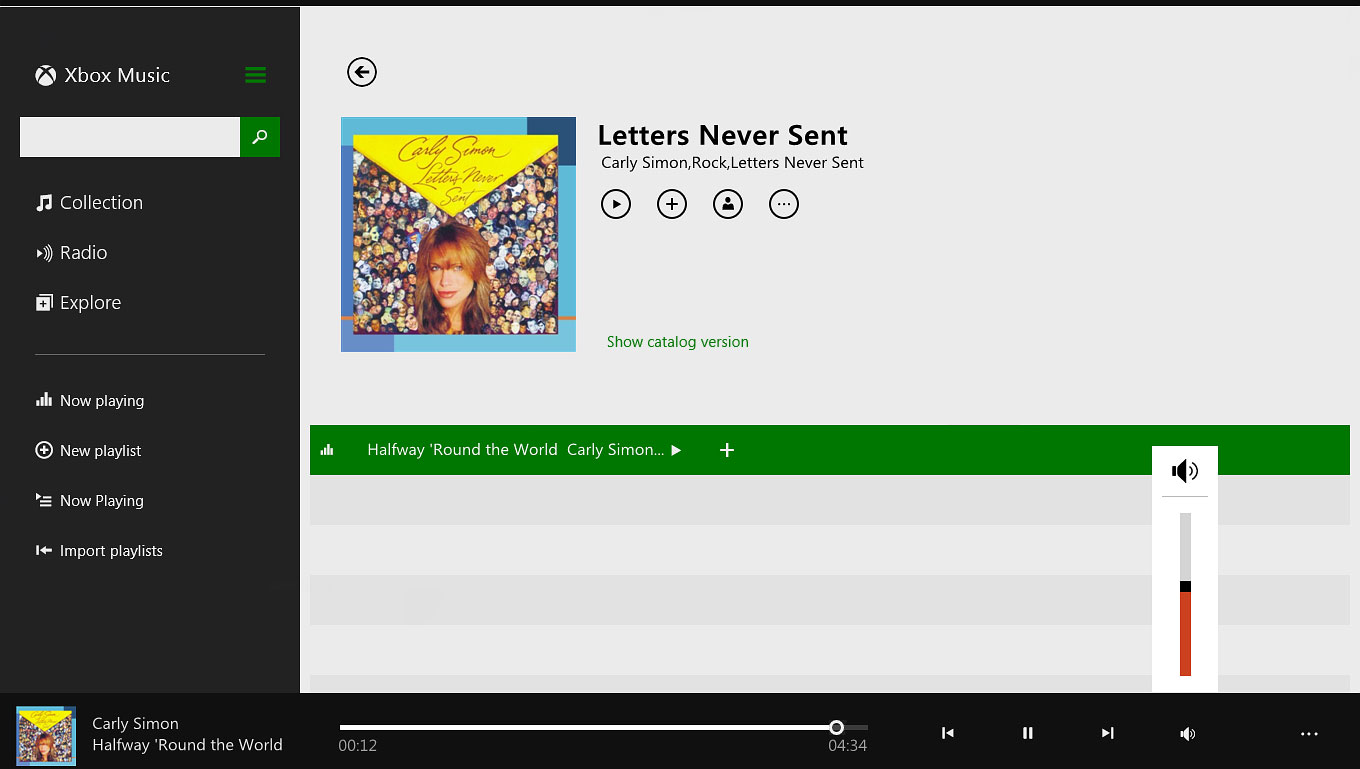This screenshot has height=769, width=1360.
Task: Mute audio using volume popup speaker icon
Action: [x=1185, y=471]
